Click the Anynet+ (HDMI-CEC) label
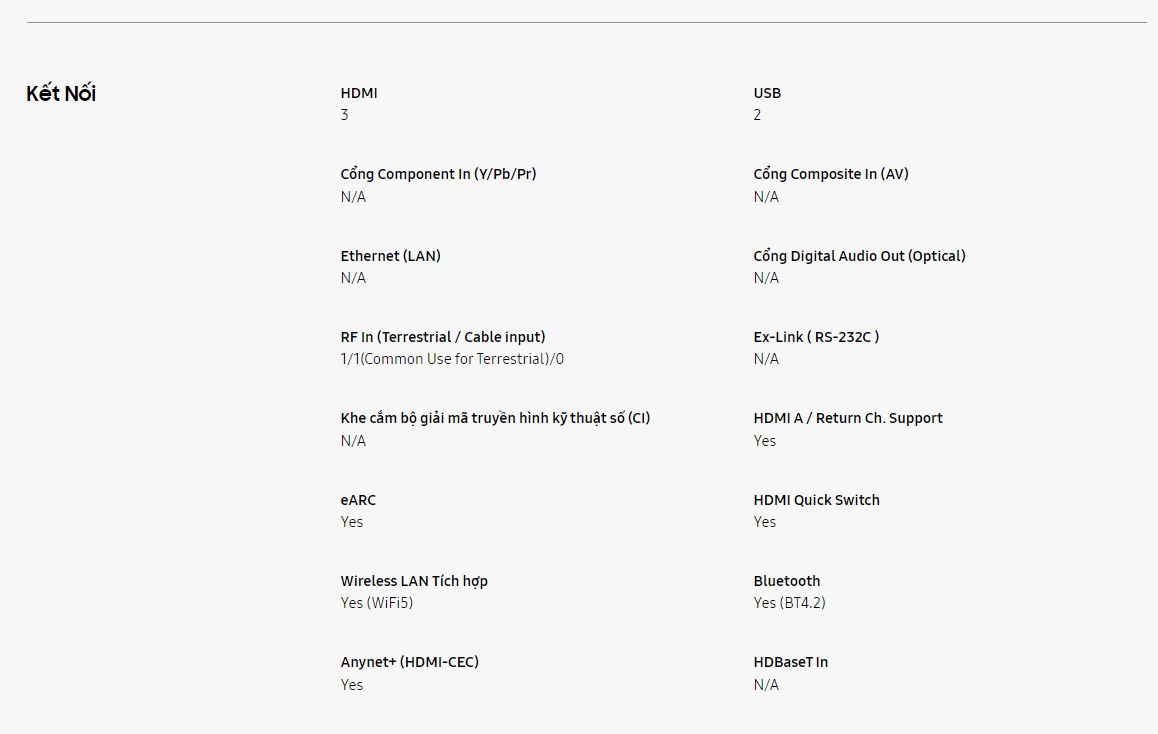This screenshot has height=734, width=1158. point(409,662)
